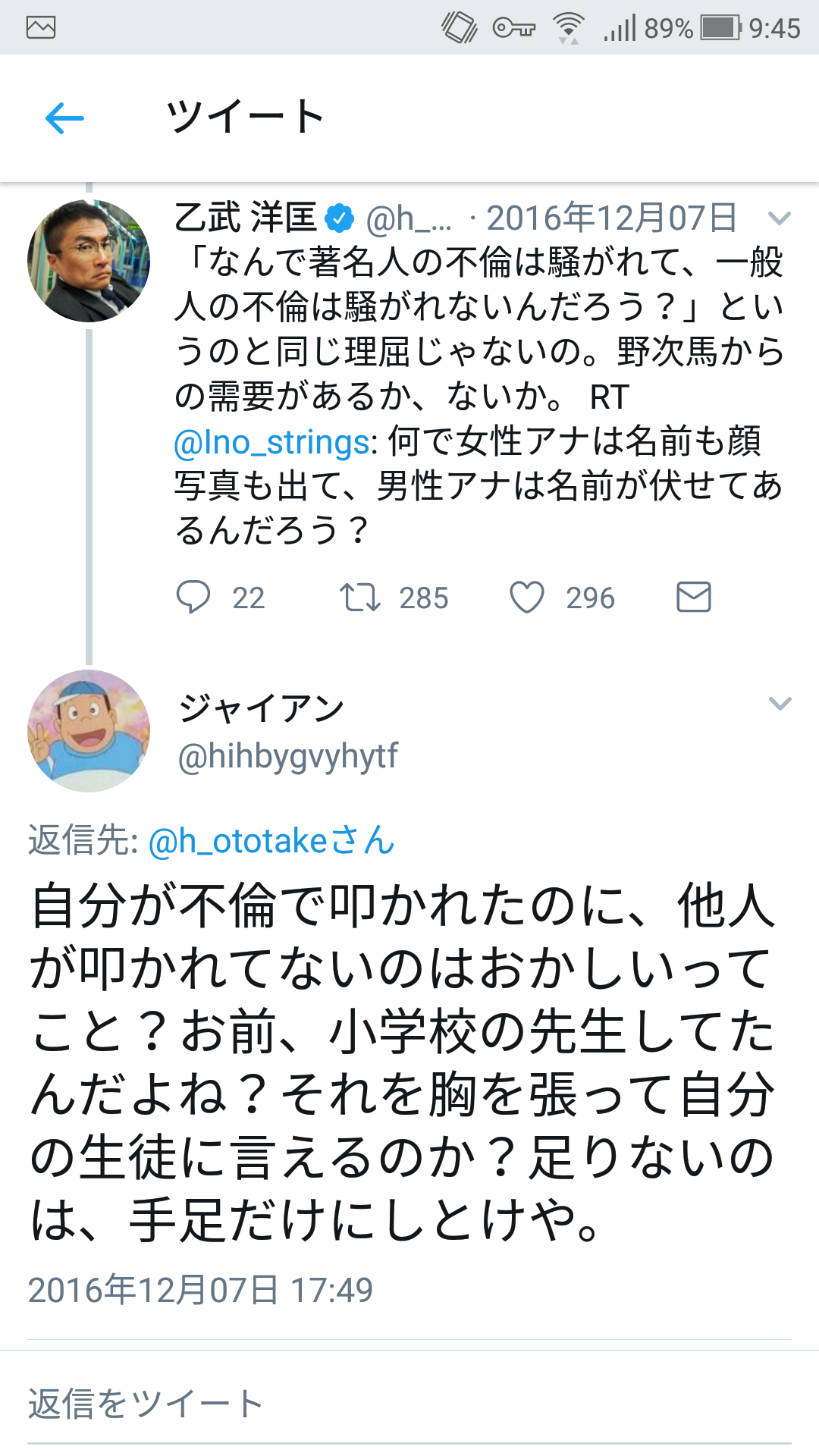Tap the 2016年12月07日 17:49 timestamp
Screen dimensions: 819x1456
point(200,1290)
